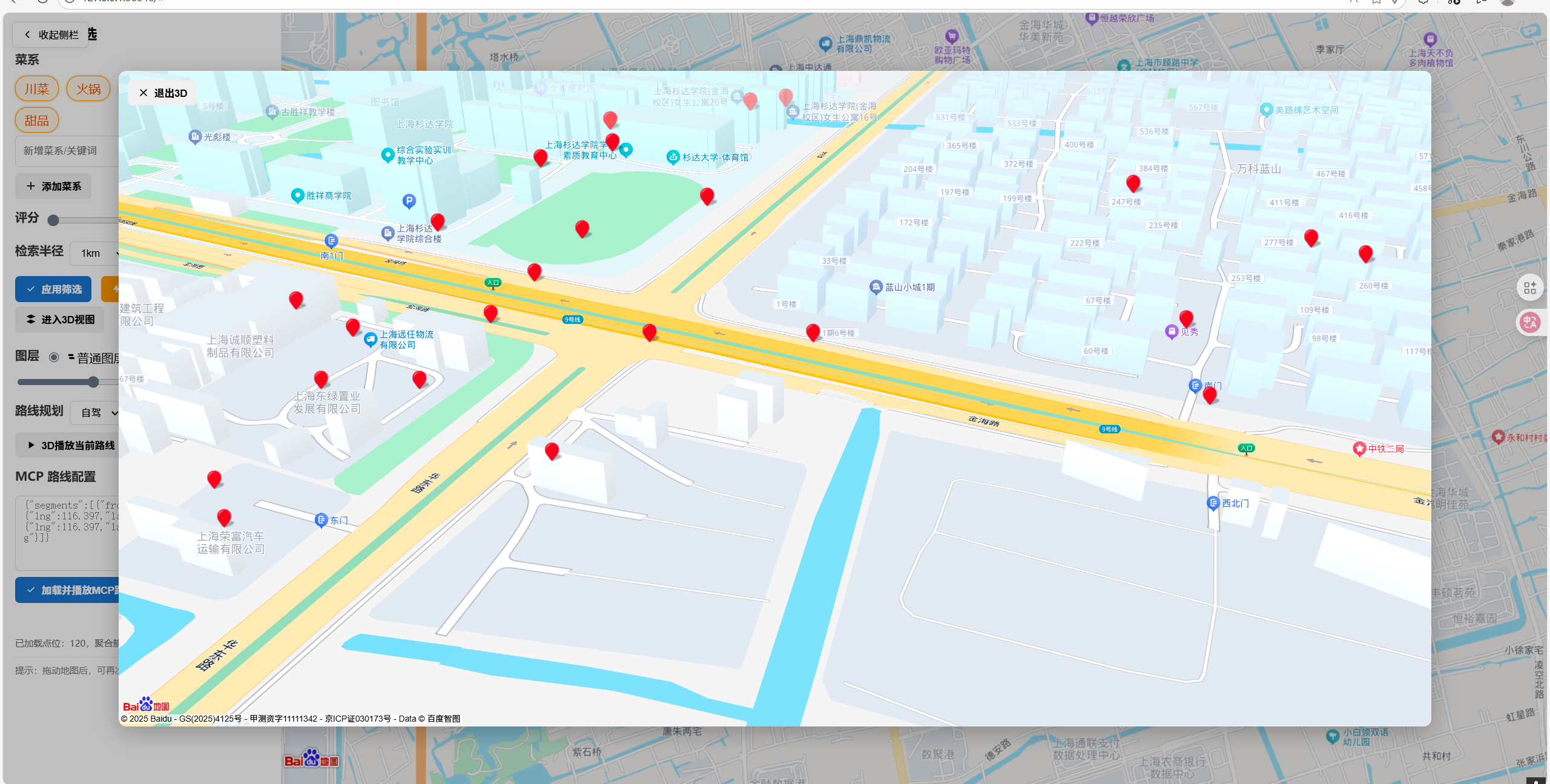Click the 评分 slider handle
Viewport: 1550px width, 784px height.
53,220
